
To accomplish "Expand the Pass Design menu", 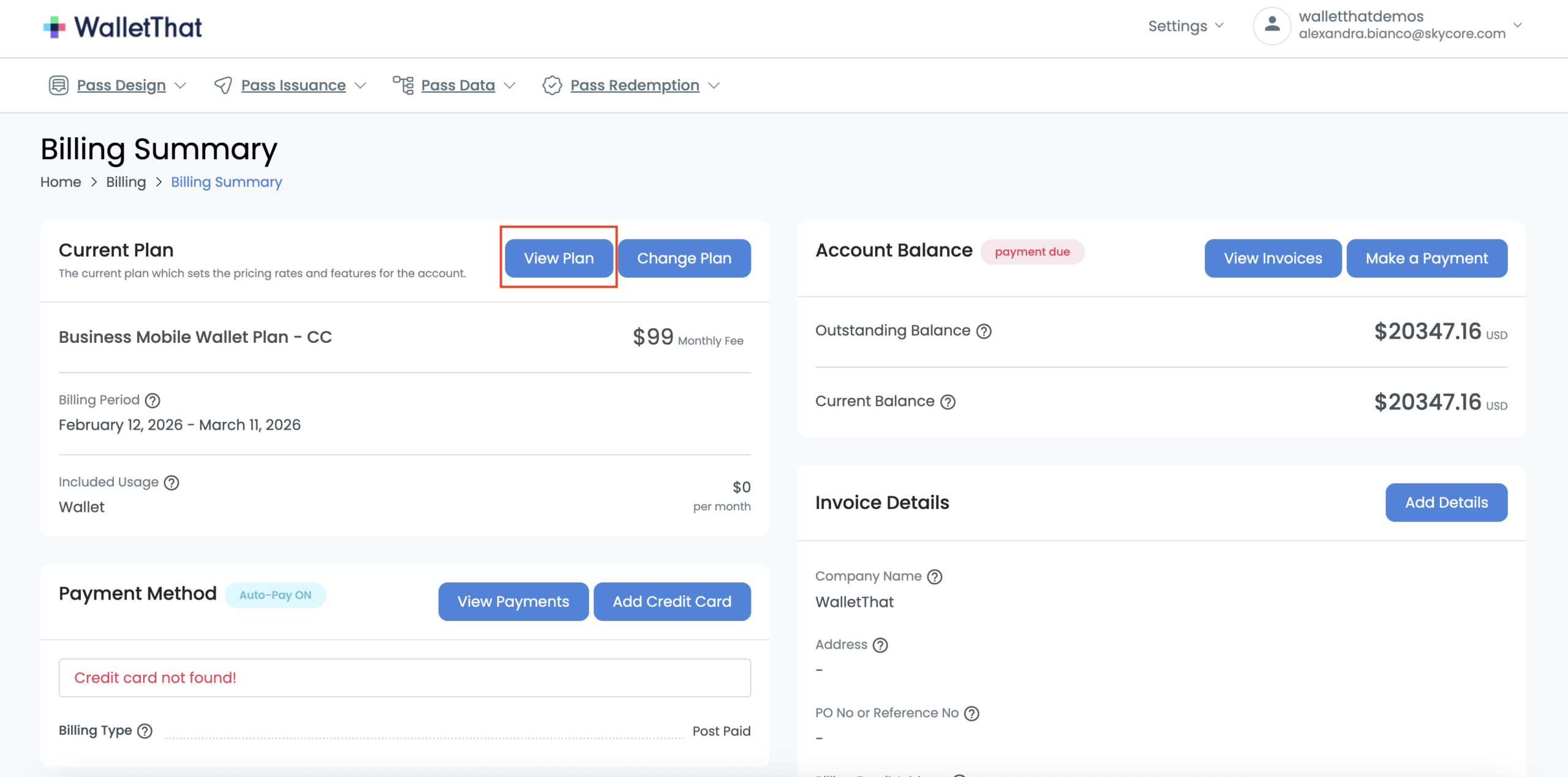I will 121,85.
